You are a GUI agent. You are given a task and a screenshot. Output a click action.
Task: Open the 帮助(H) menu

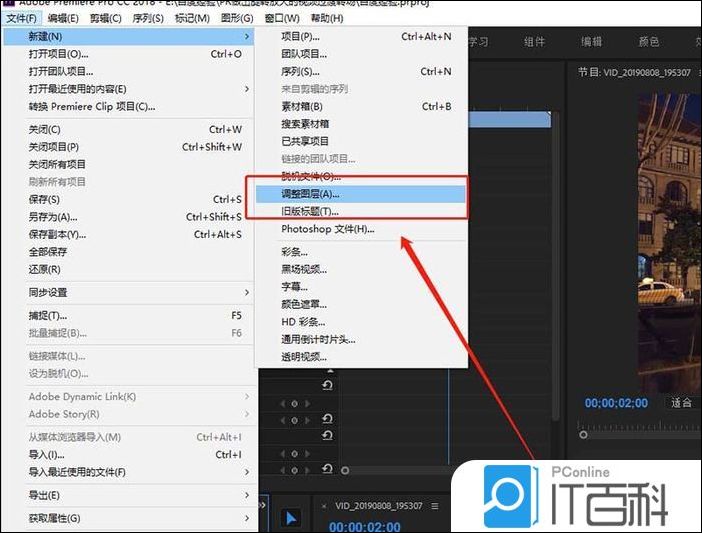coord(327,18)
